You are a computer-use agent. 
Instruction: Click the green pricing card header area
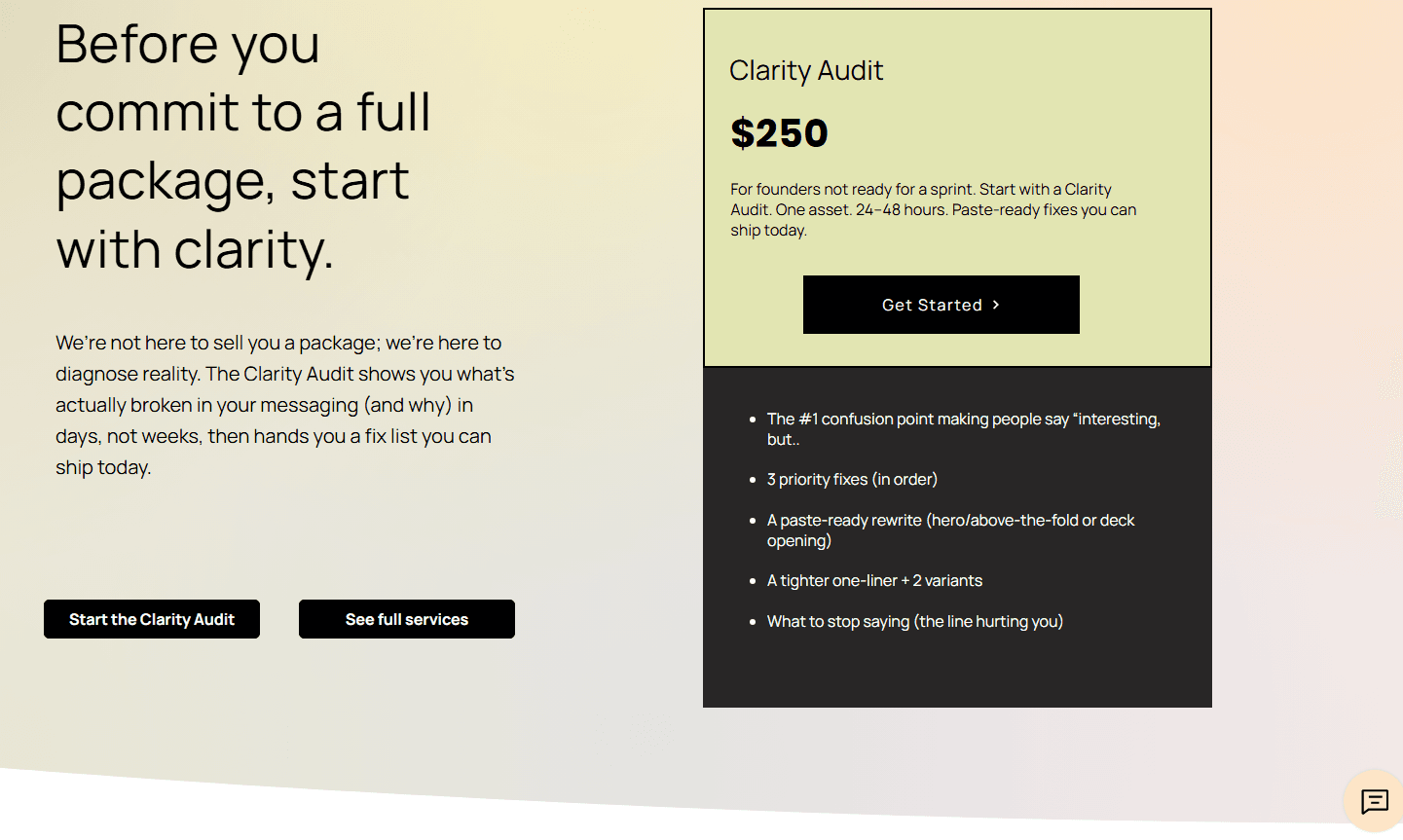[x=957, y=185]
